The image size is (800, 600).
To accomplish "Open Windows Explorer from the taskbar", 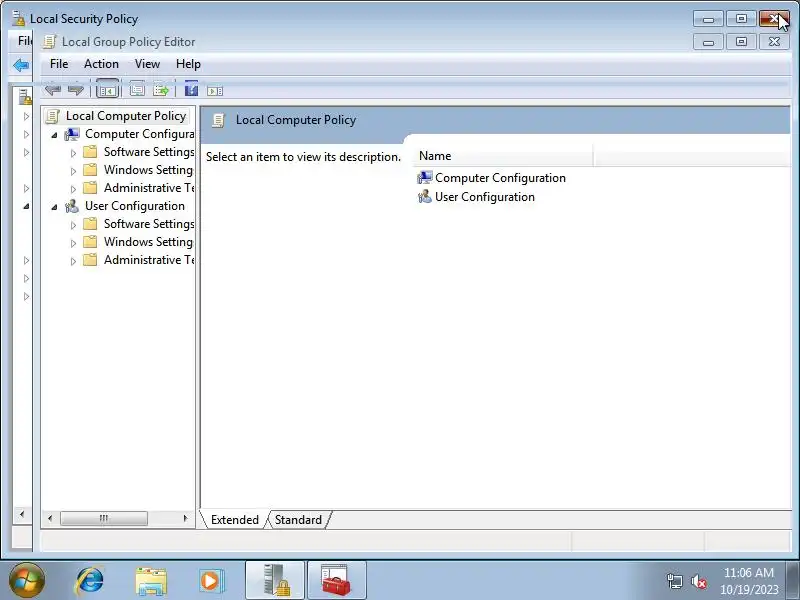I will coord(151,581).
